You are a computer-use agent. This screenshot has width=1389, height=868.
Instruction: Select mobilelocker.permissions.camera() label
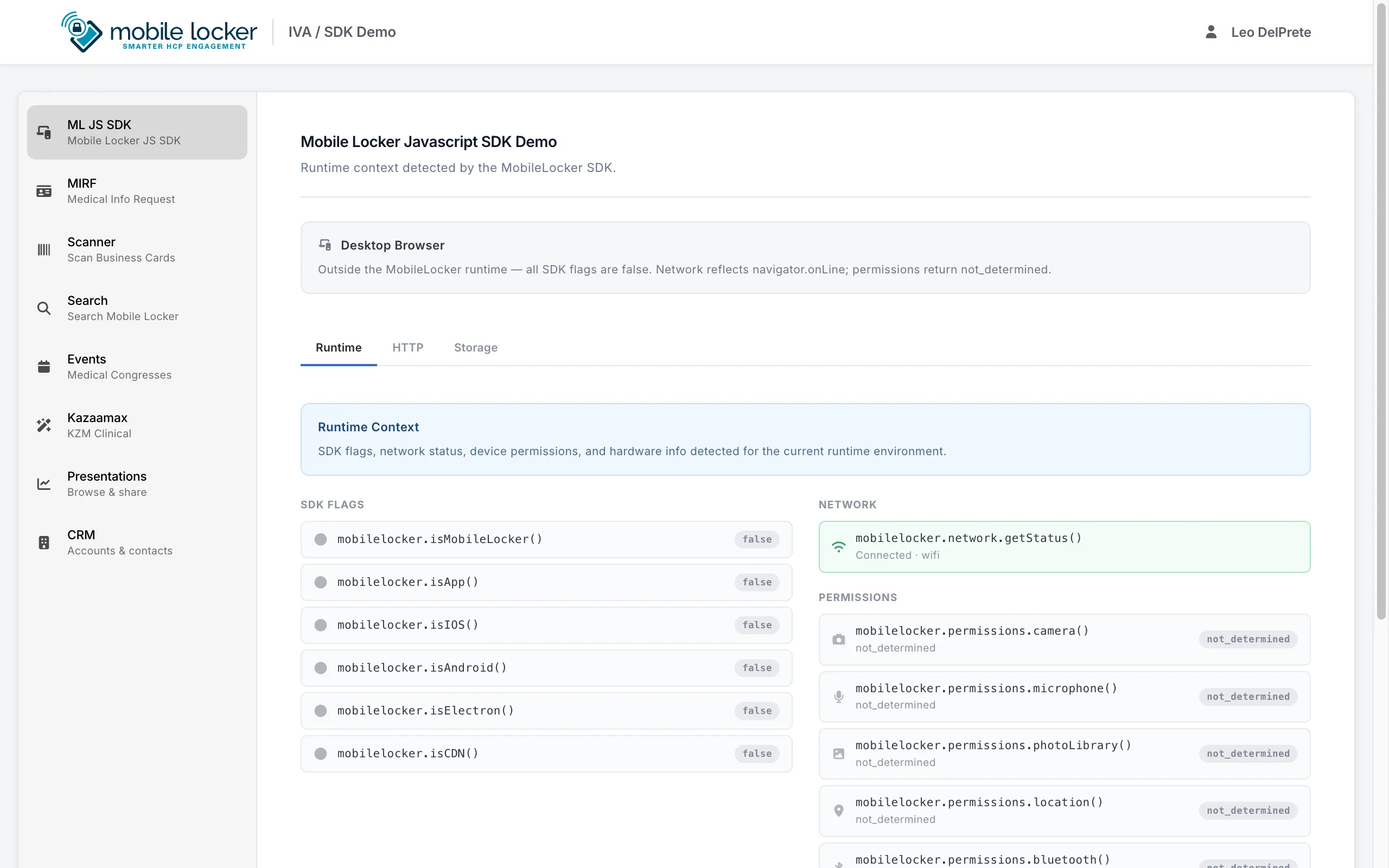click(972, 631)
